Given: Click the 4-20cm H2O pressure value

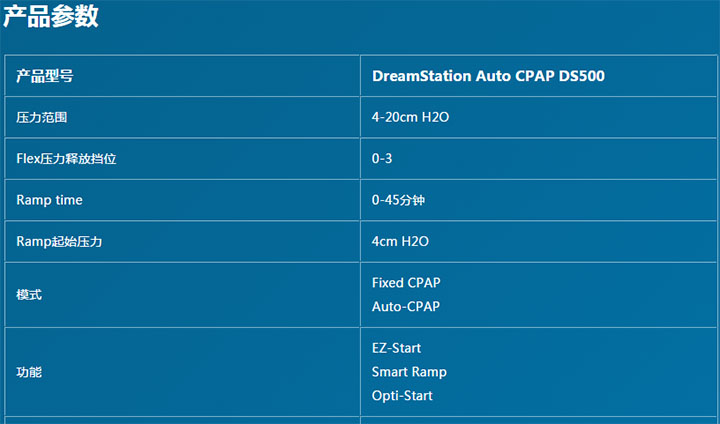Looking at the screenshot, I should point(410,118).
